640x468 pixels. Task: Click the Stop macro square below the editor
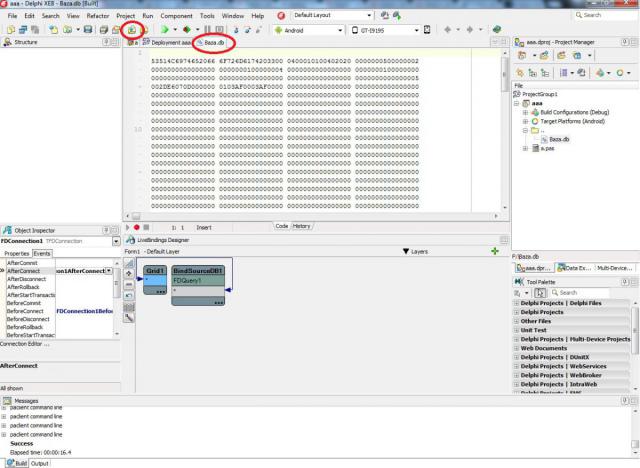(146, 227)
